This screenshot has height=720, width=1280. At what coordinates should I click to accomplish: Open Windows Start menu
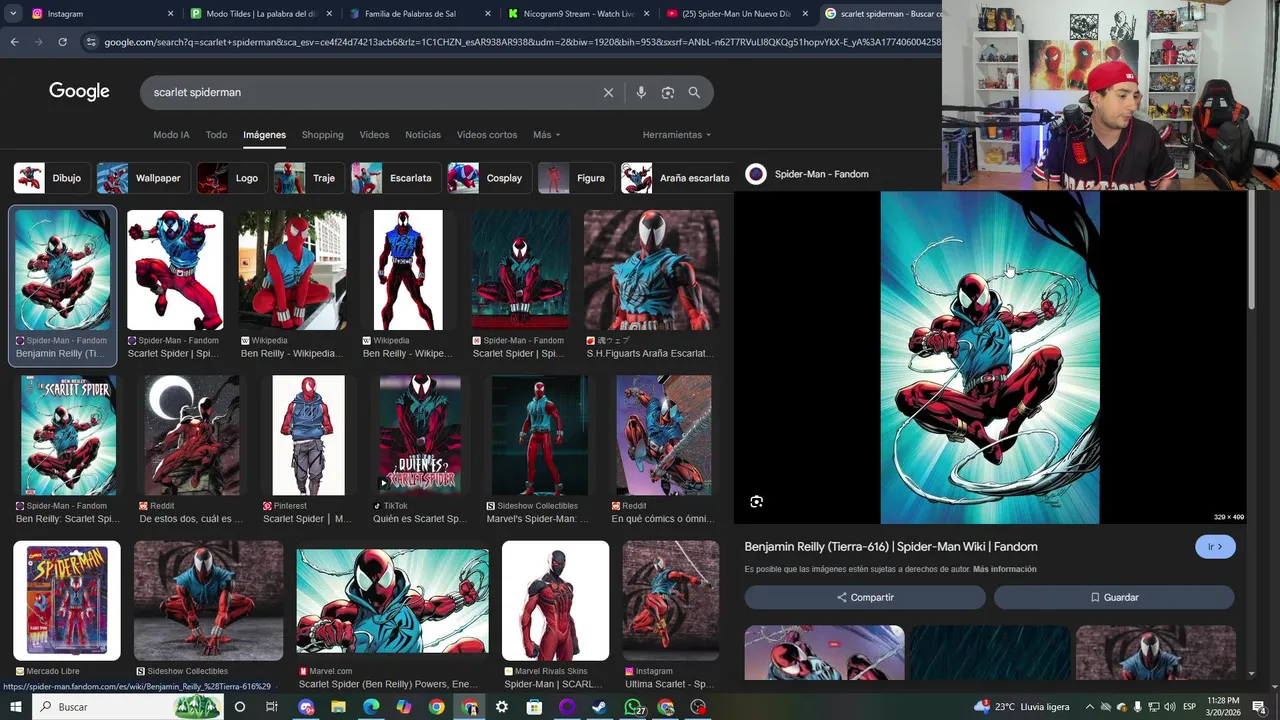(x=17, y=707)
